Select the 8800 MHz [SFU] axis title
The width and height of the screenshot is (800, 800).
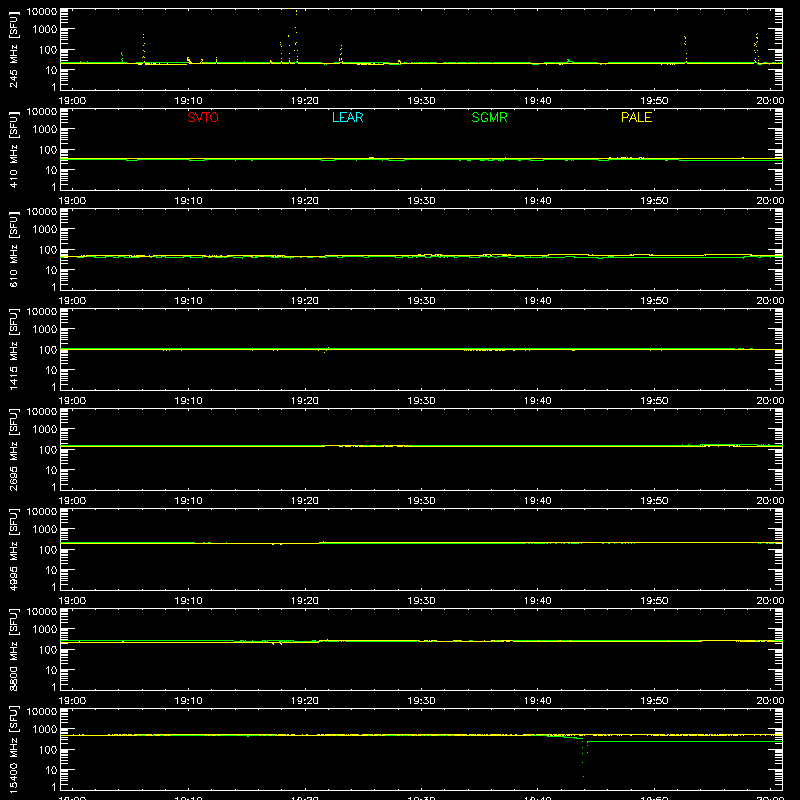click(13, 649)
